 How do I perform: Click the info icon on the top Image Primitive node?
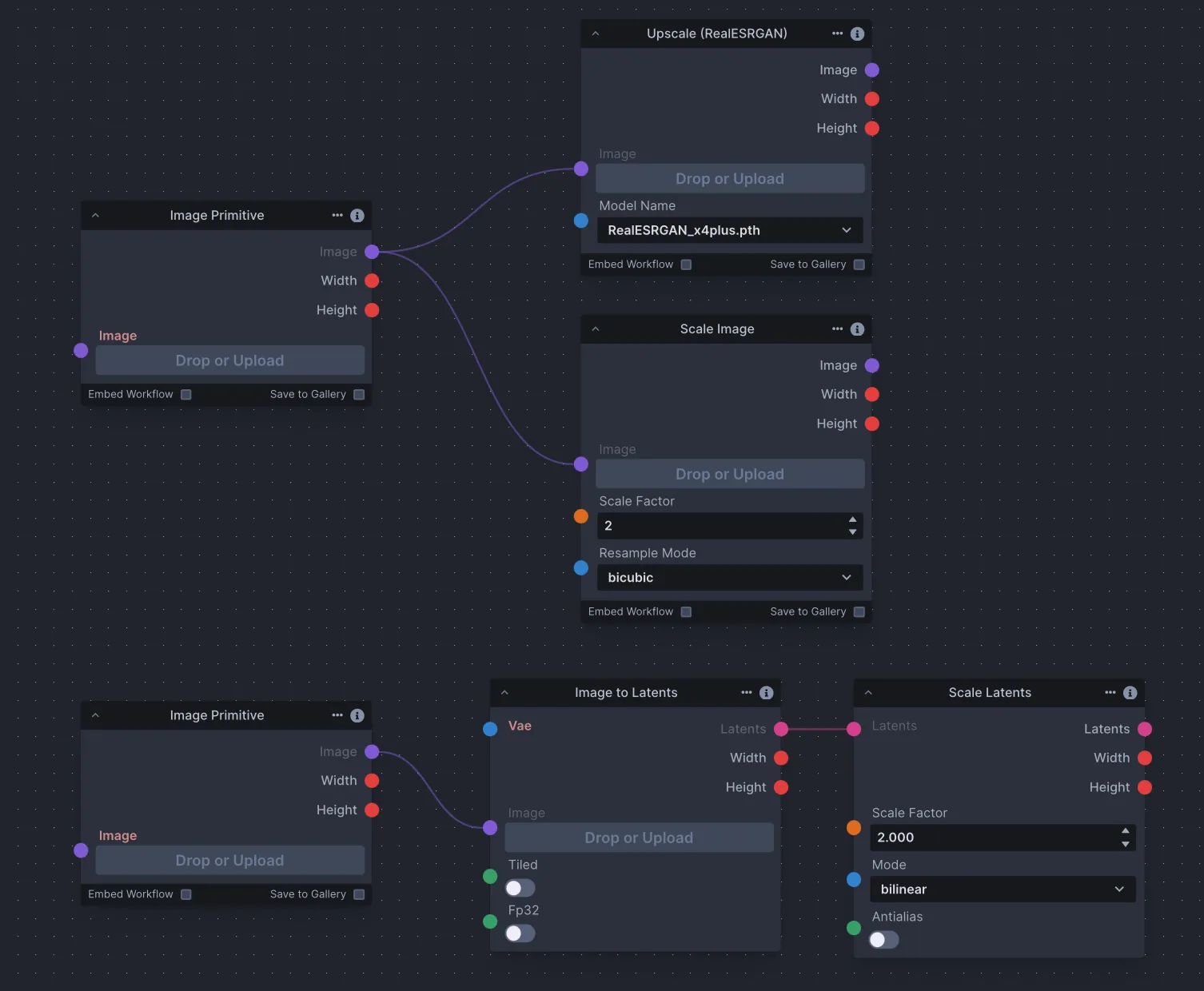click(357, 215)
